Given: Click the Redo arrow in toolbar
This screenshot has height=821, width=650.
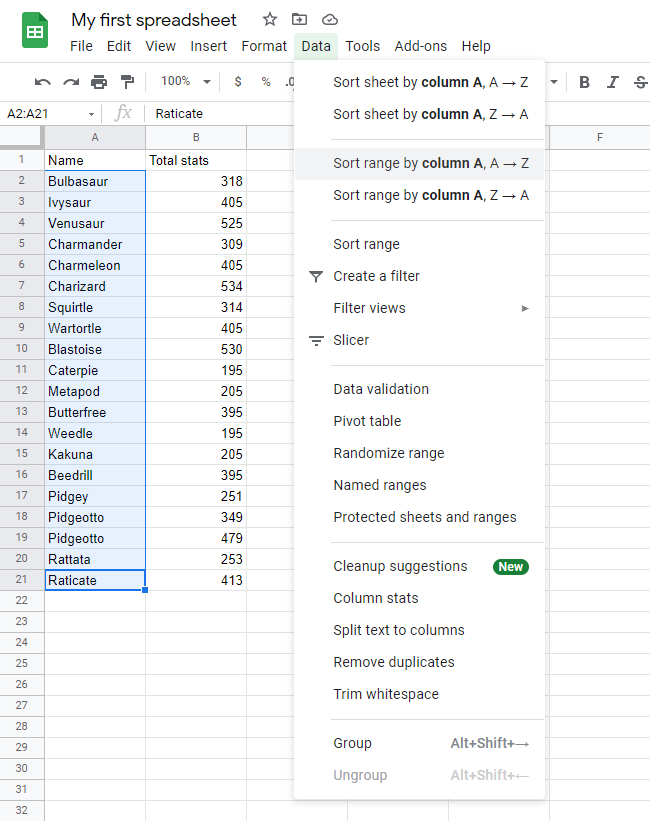Looking at the screenshot, I should [x=71, y=82].
